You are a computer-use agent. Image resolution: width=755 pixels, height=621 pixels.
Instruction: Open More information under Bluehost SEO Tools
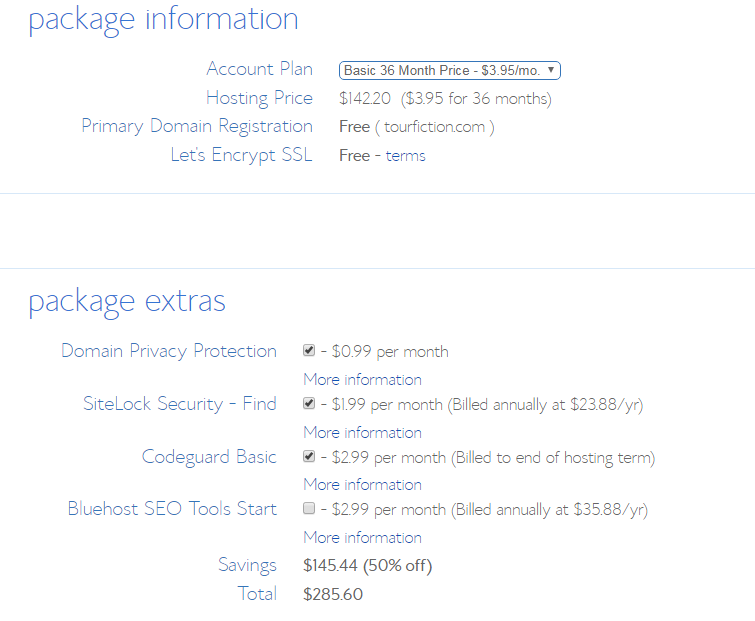pos(362,537)
